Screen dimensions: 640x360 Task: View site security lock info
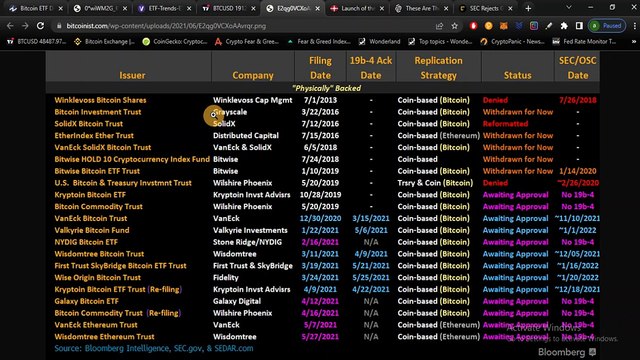coord(59,26)
